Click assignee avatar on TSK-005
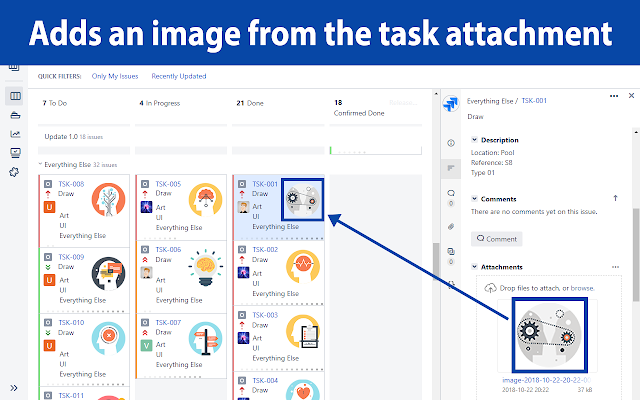The image size is (640, 400). pyautogui.click(x=147, y=207)
